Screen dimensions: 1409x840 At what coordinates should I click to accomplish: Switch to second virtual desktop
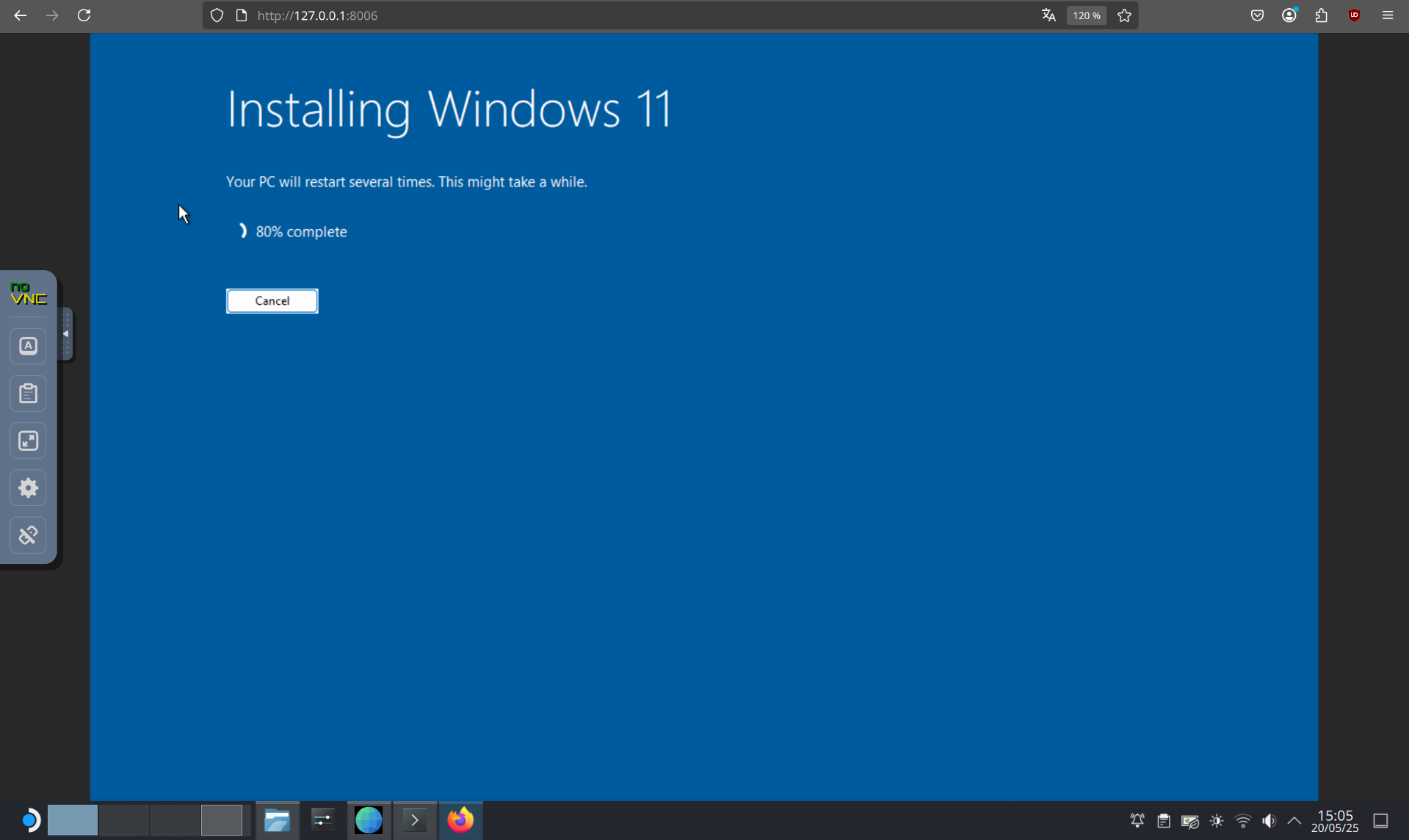coord(123,820)
